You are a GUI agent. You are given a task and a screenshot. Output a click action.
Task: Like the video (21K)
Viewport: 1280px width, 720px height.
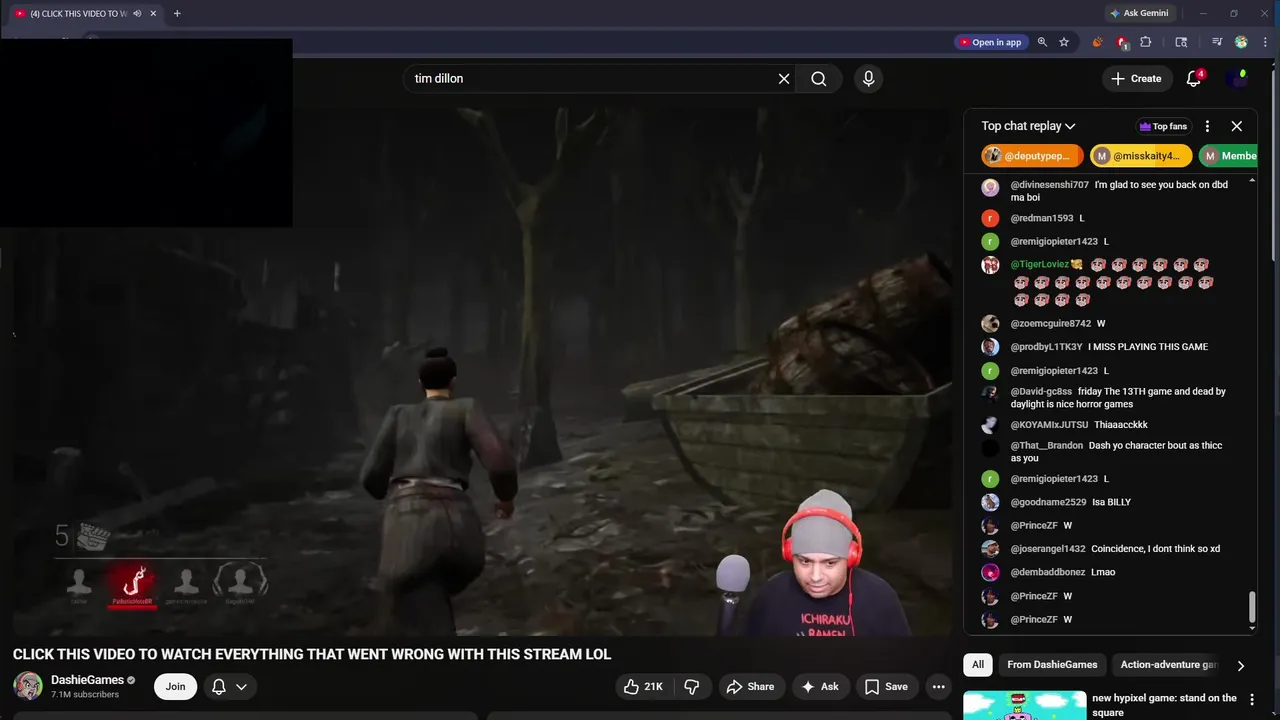(643, 686)
